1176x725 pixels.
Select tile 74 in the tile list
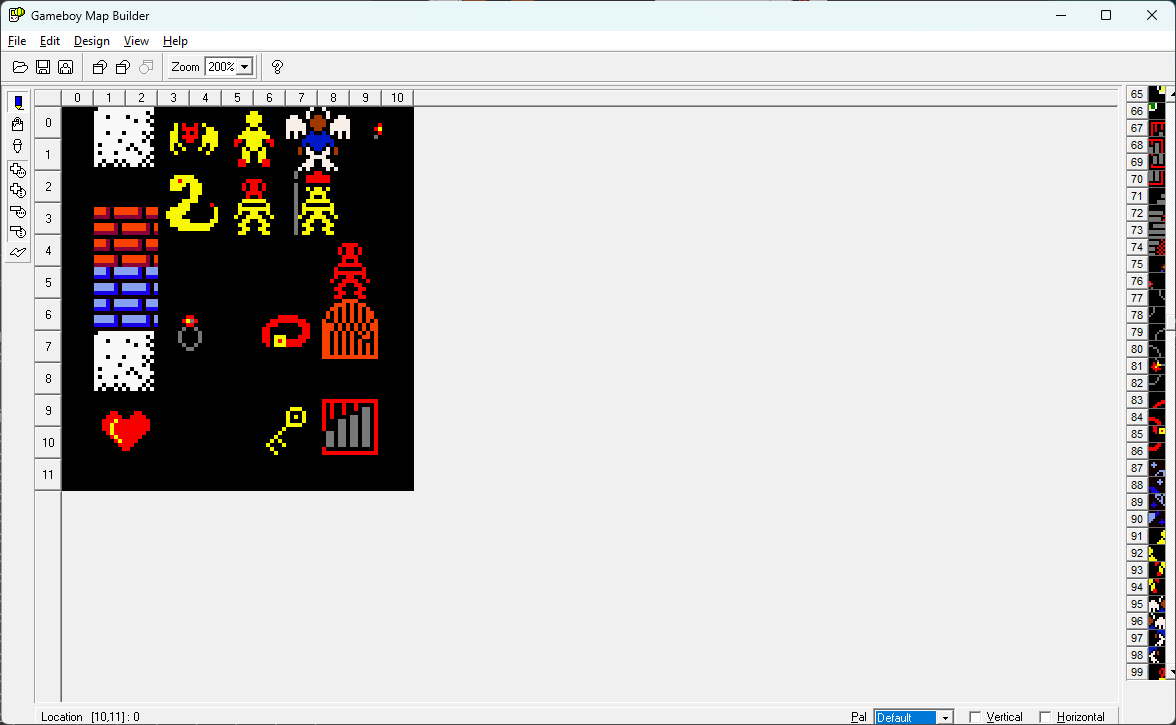1145,247
